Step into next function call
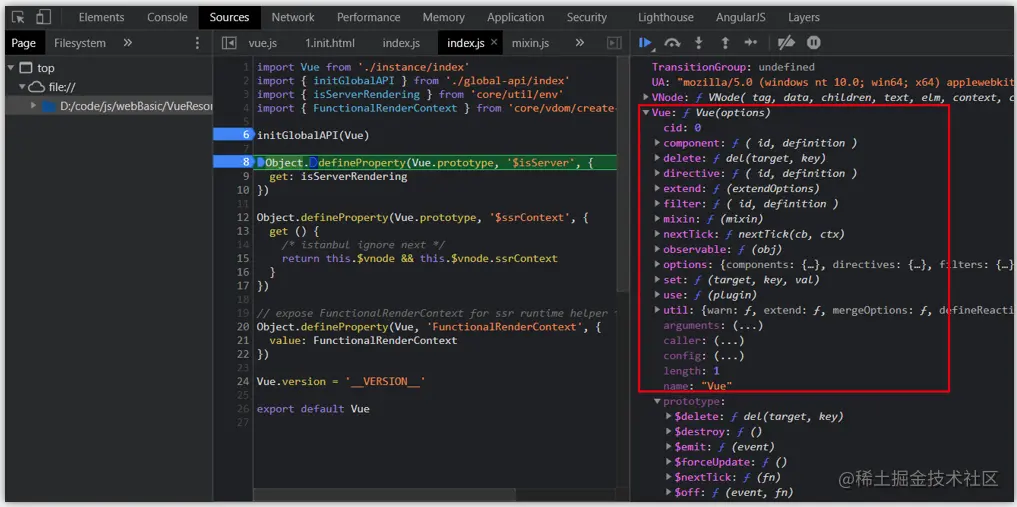1017x507 pixels. (x=699, y=43)
